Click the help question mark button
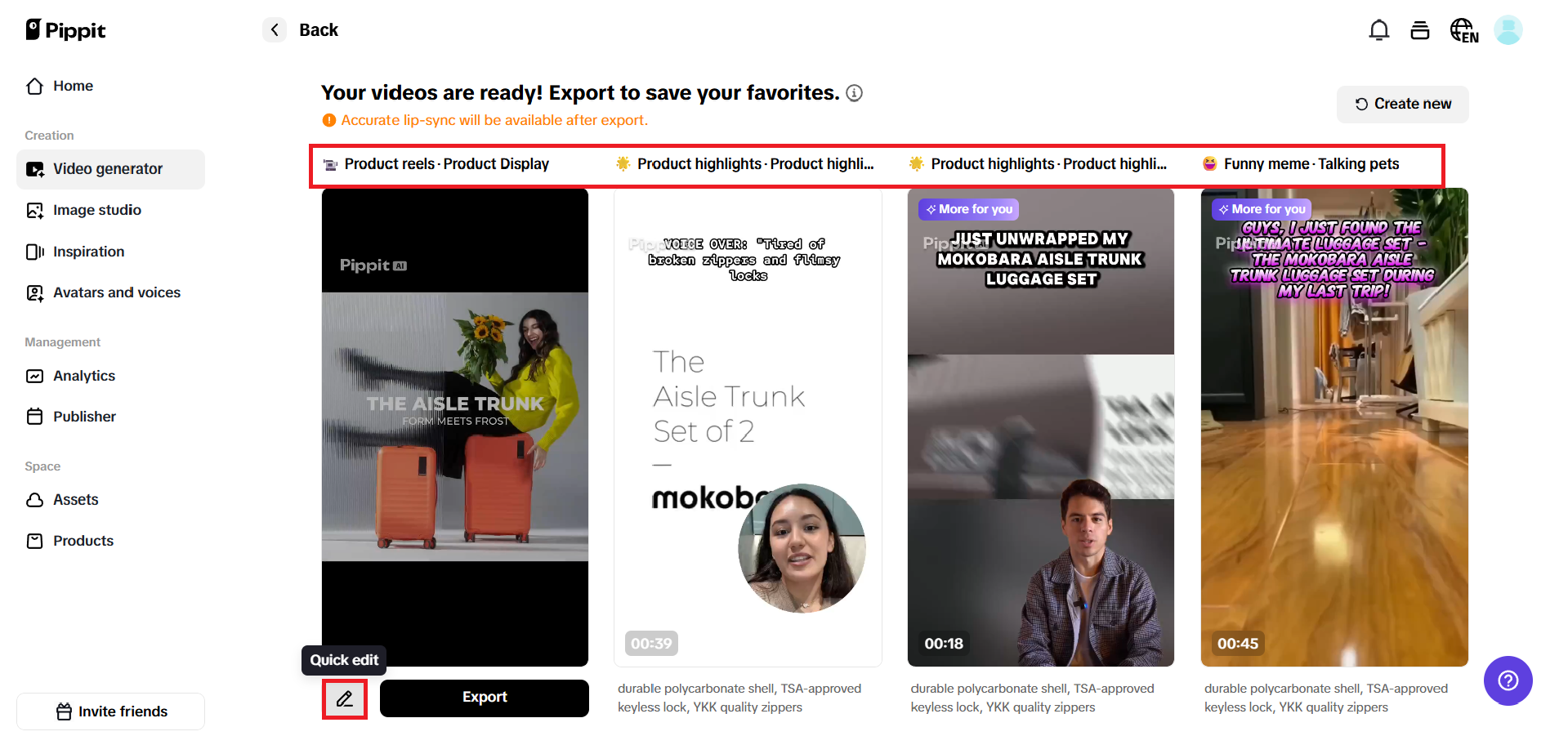1568x736 pixels. (x=1508, y=680)
